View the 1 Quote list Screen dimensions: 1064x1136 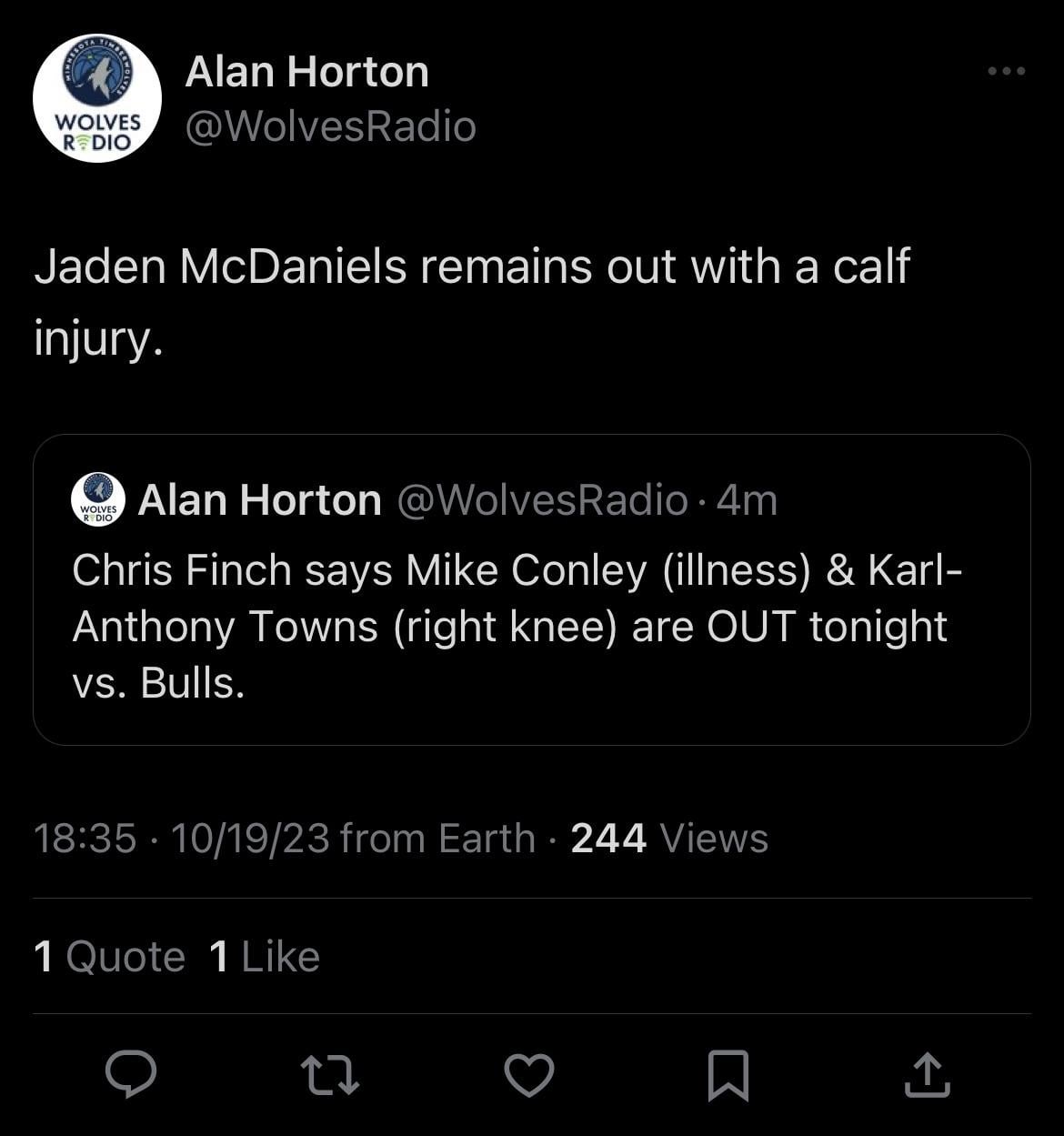[x=109, y=957]
